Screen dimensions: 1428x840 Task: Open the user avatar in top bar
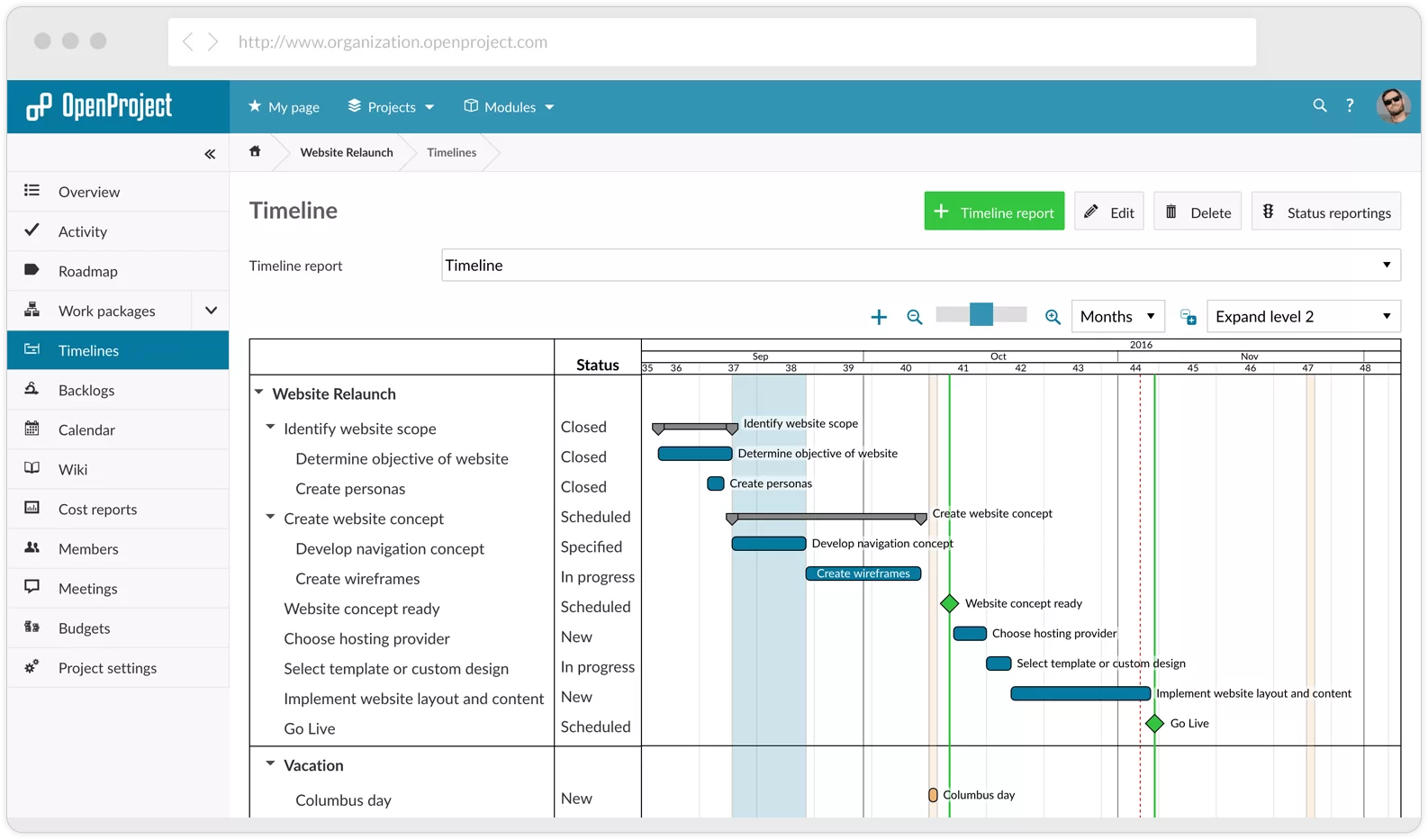coord(1394,105)
